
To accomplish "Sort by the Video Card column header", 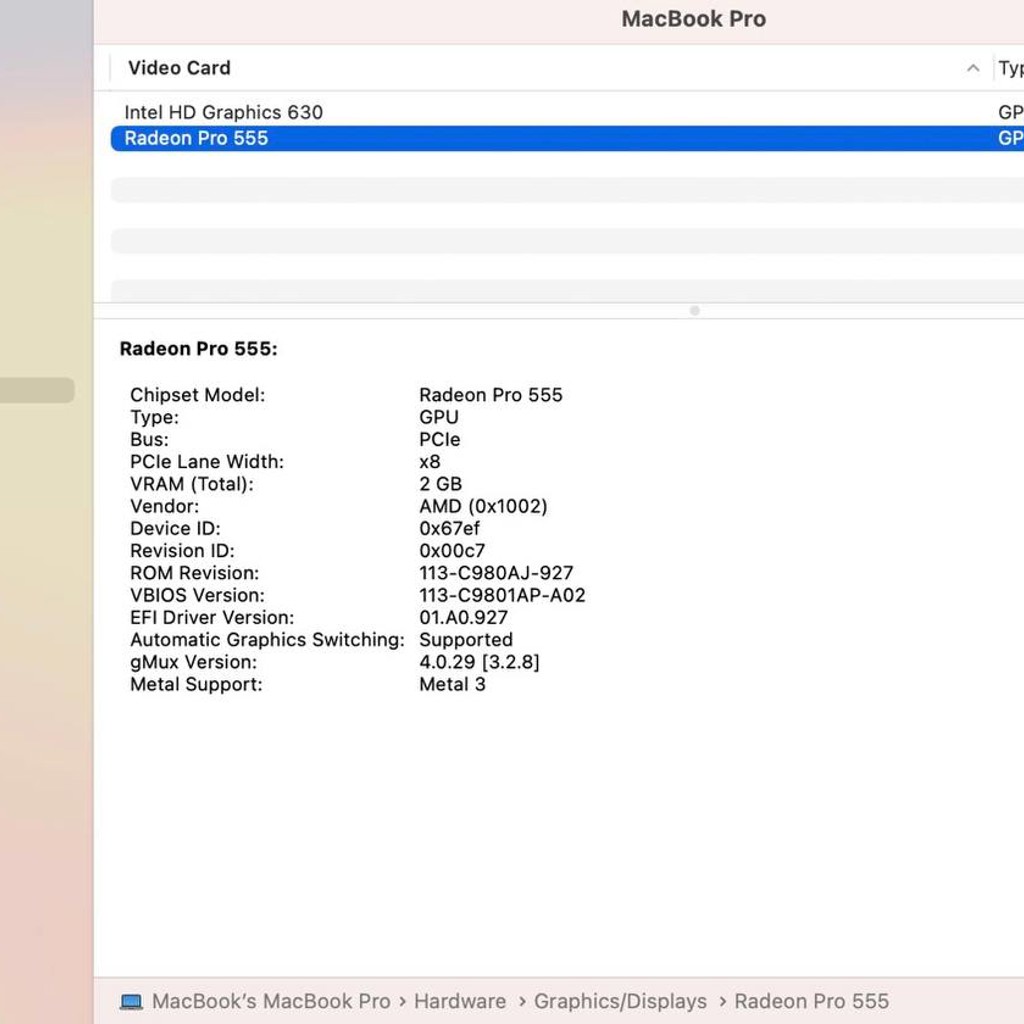I will click(179, 68).
